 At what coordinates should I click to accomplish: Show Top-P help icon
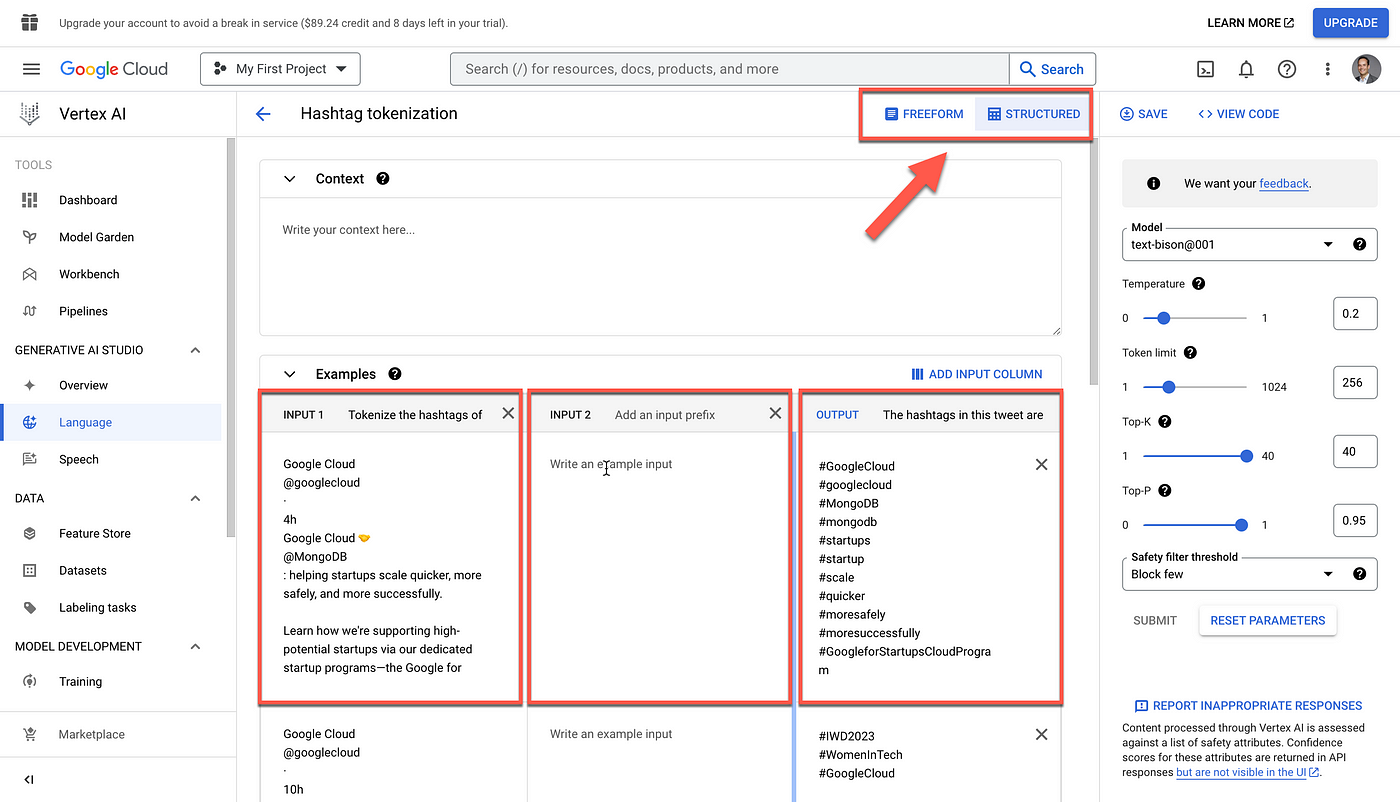pyautogui.click(x=1164, y=491)
